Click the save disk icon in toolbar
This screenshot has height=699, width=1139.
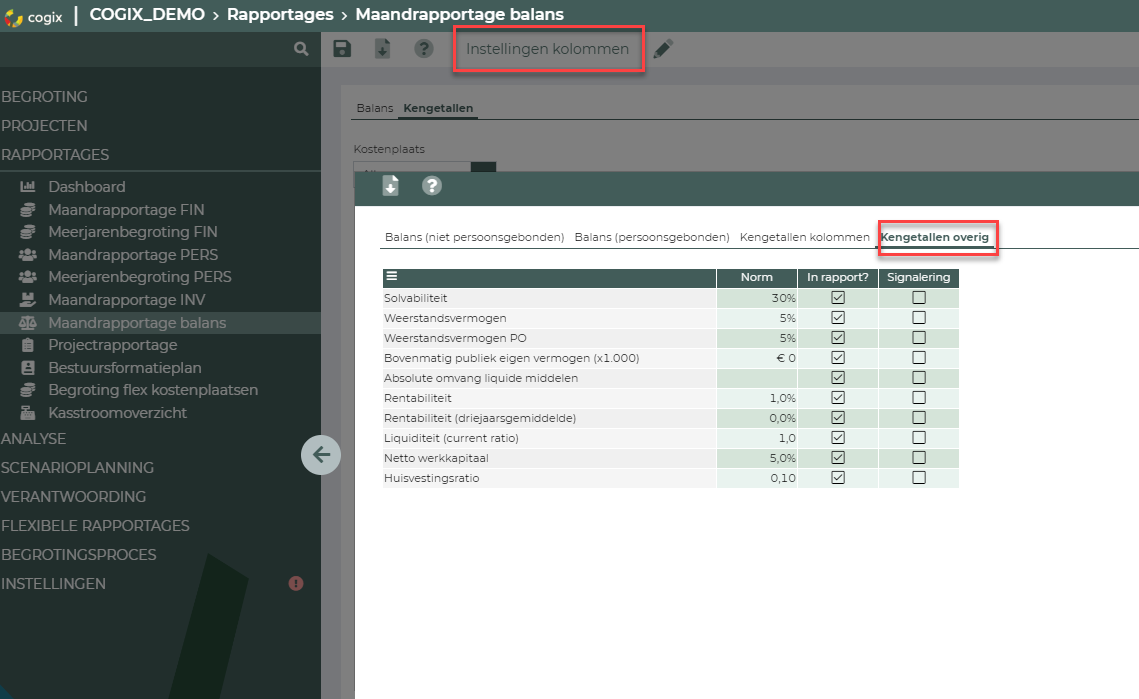click(342, 49)
